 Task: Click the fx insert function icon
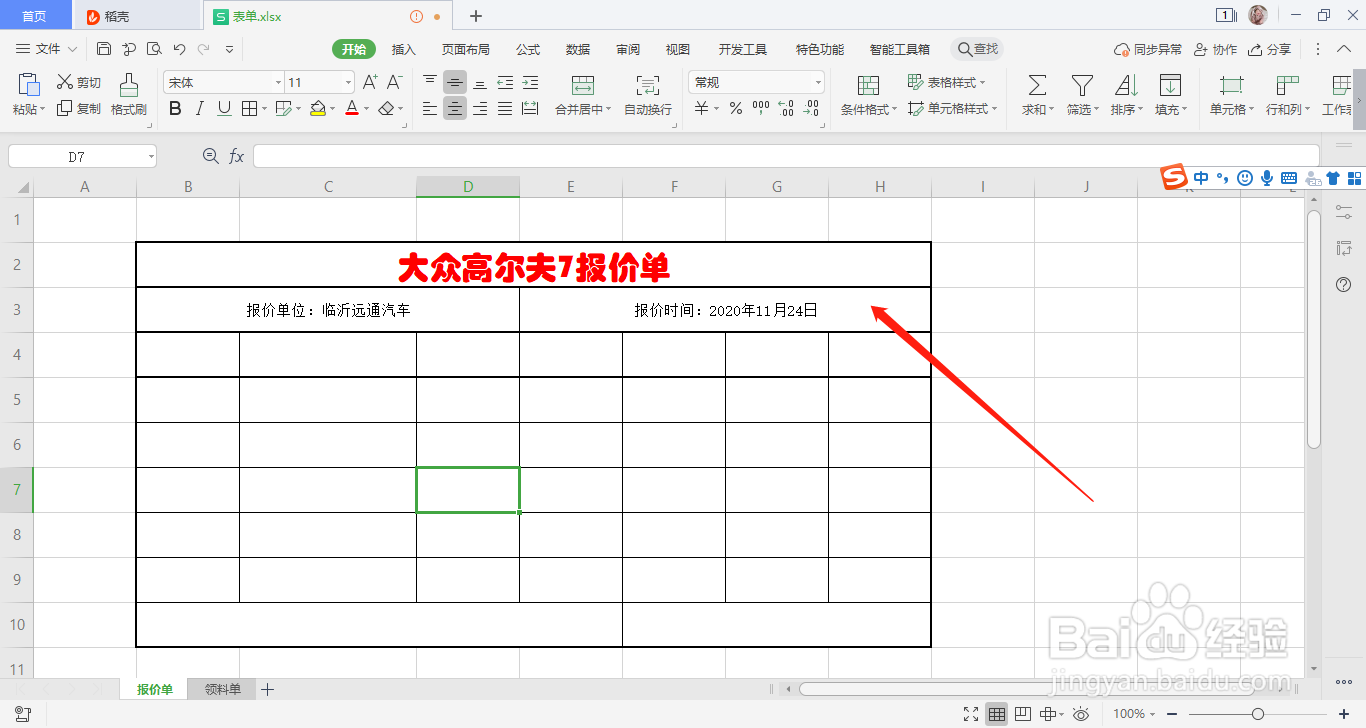coord(237,156)
